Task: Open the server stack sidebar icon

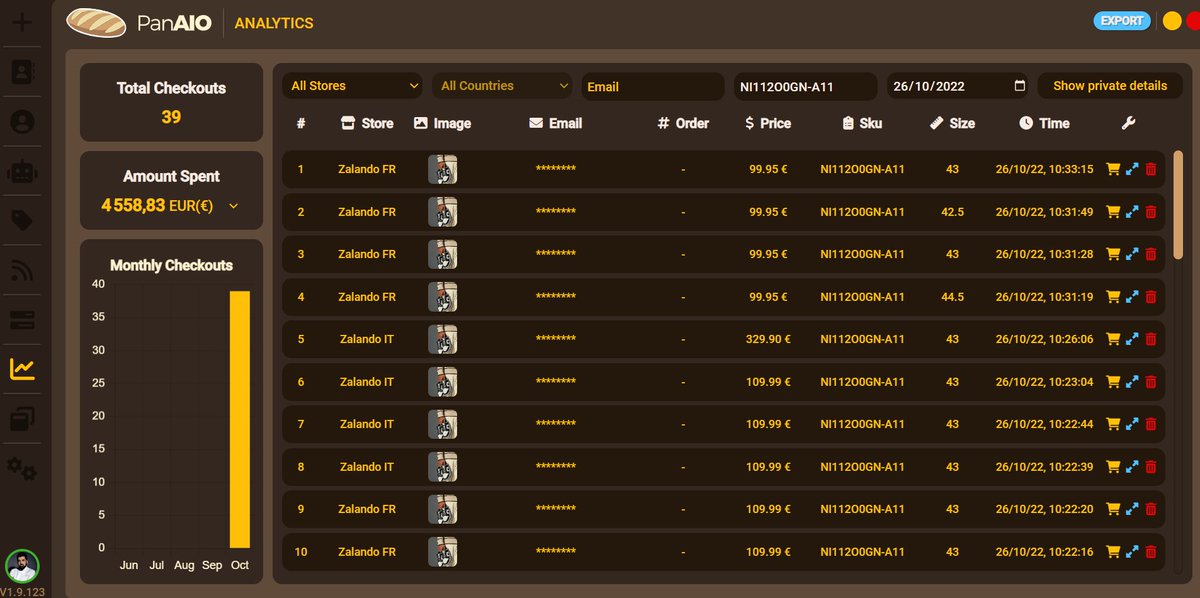Action: (x=22, y=320)
